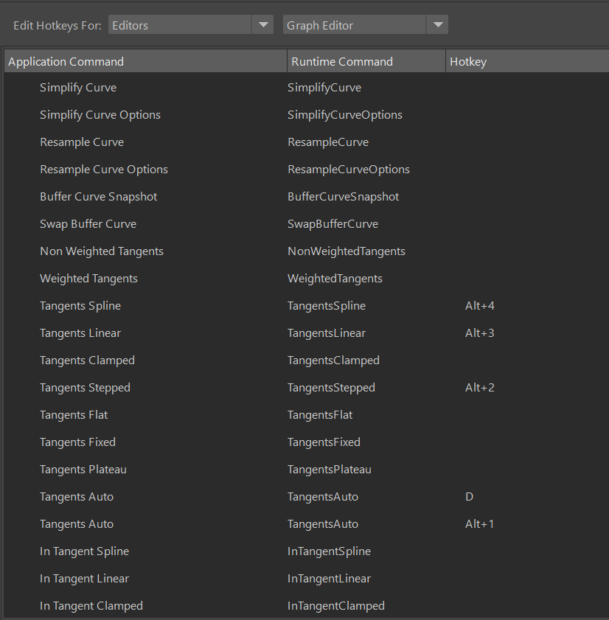The image size is (609, 620).
Task: Select the In Tangent Spline command
Action: (x=84, y=551)
